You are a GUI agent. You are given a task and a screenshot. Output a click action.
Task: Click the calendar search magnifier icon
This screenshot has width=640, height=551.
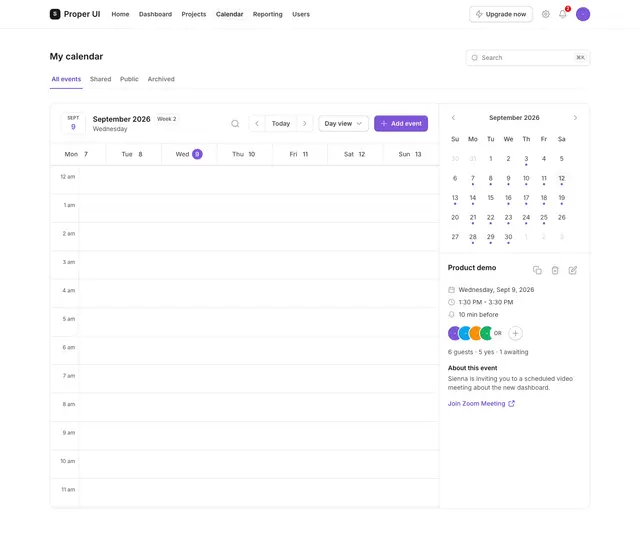pos(235,124)
